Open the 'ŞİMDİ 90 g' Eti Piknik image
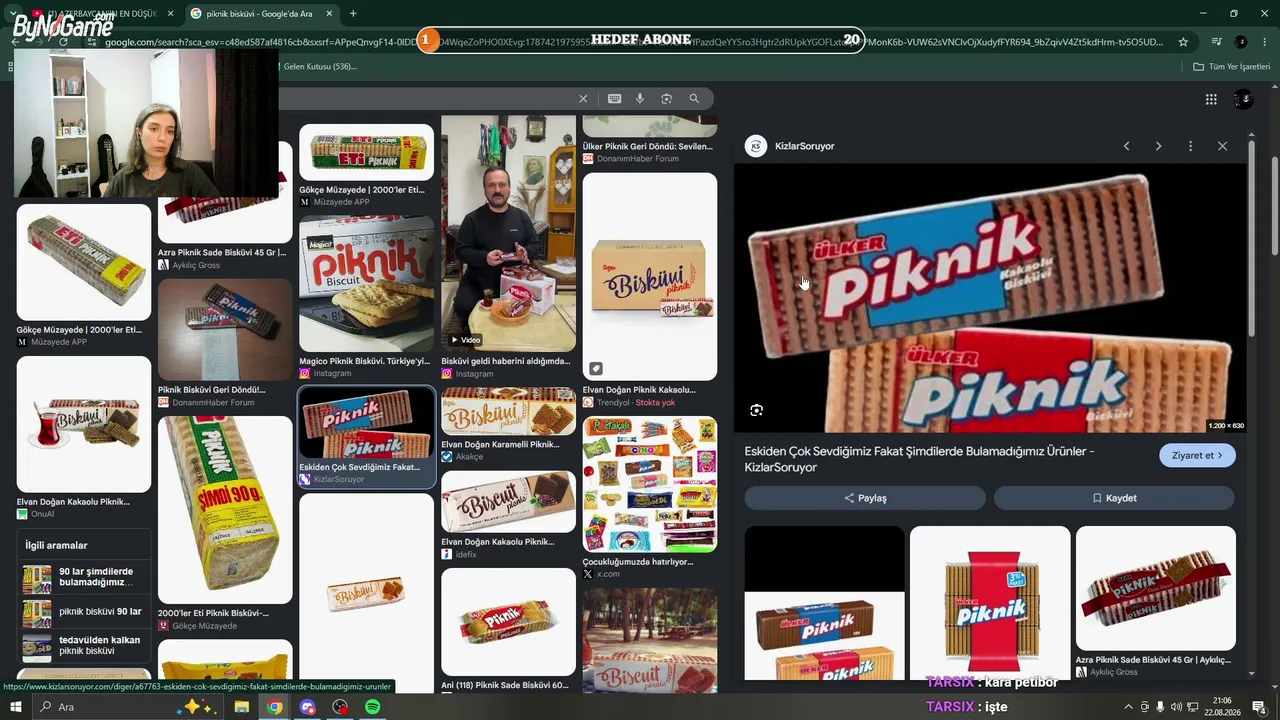The height and width of the screenshot is (720, 1280). [225, 510]
